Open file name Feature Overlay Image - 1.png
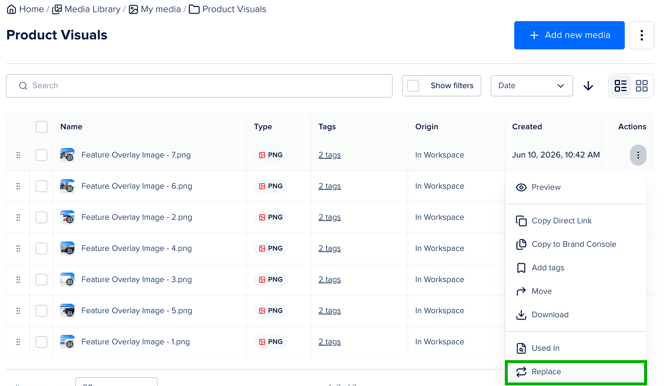This screenshot has width=670, height=386. (135, 342)
